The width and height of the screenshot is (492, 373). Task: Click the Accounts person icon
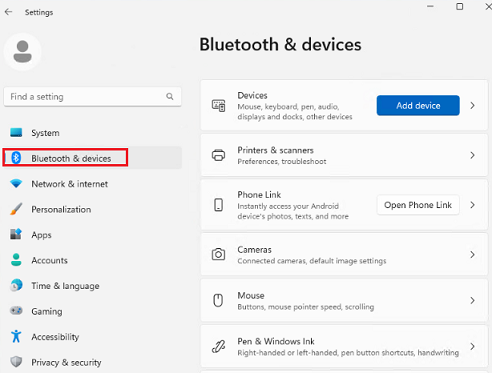(x=16, y=260)
